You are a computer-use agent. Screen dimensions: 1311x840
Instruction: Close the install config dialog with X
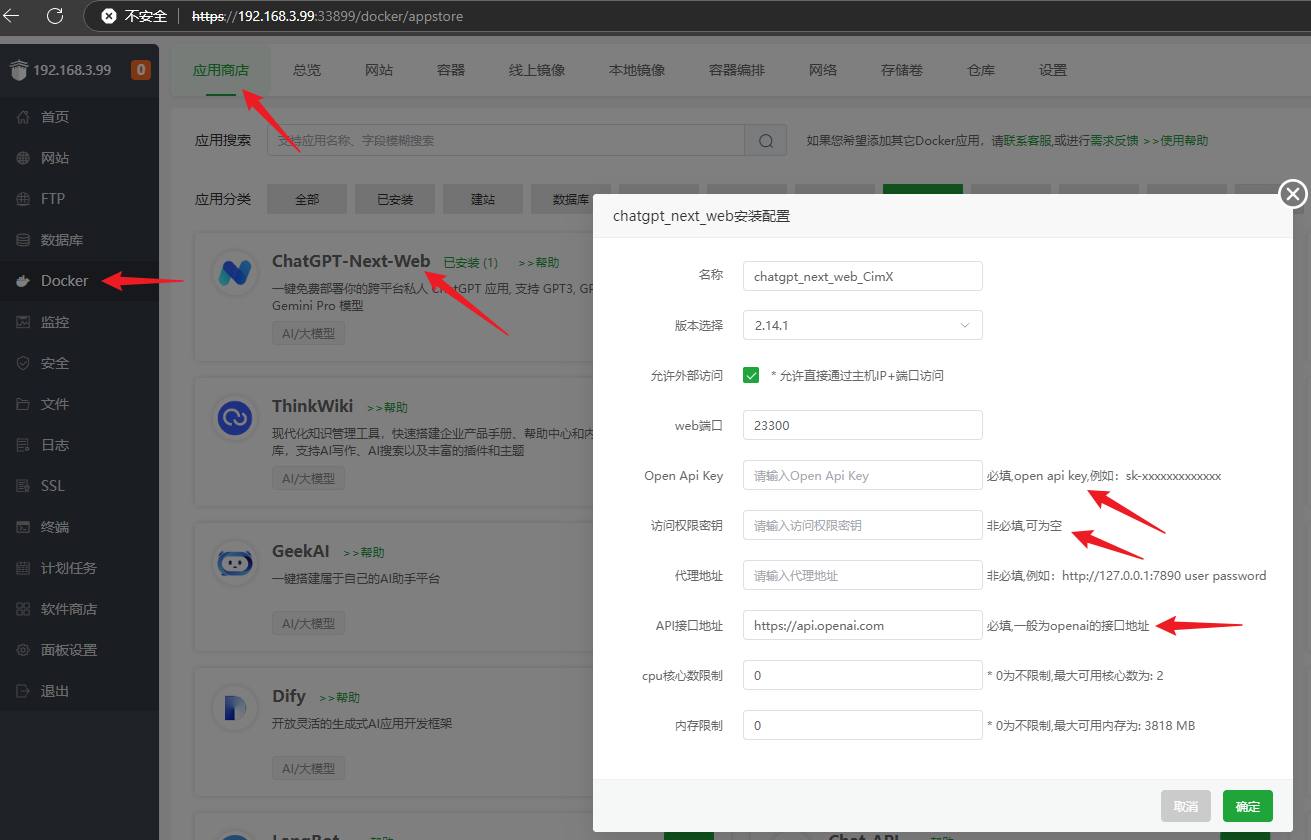coord(1293,195)
